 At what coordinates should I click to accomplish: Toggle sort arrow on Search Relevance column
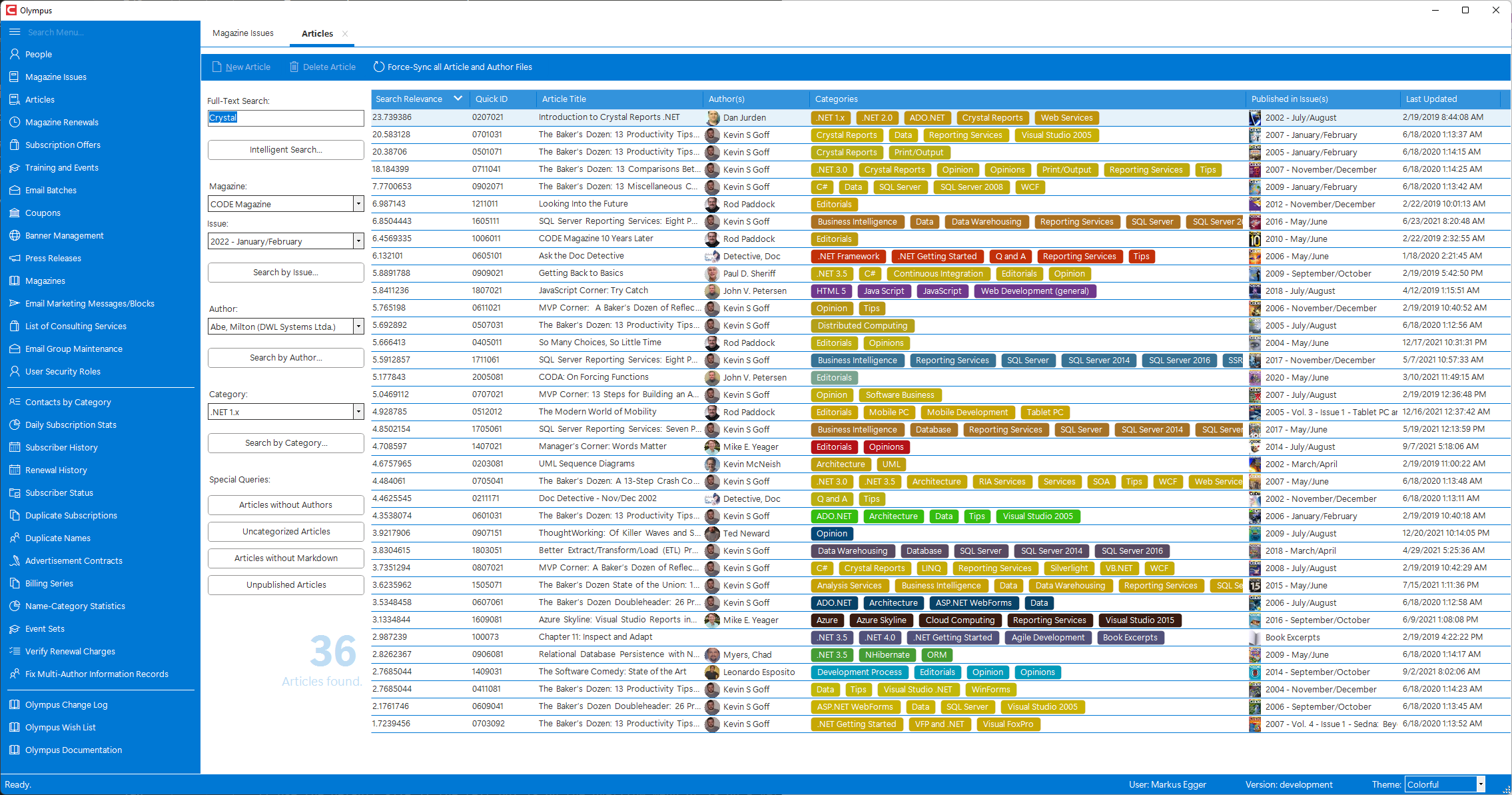click(458, 99)
